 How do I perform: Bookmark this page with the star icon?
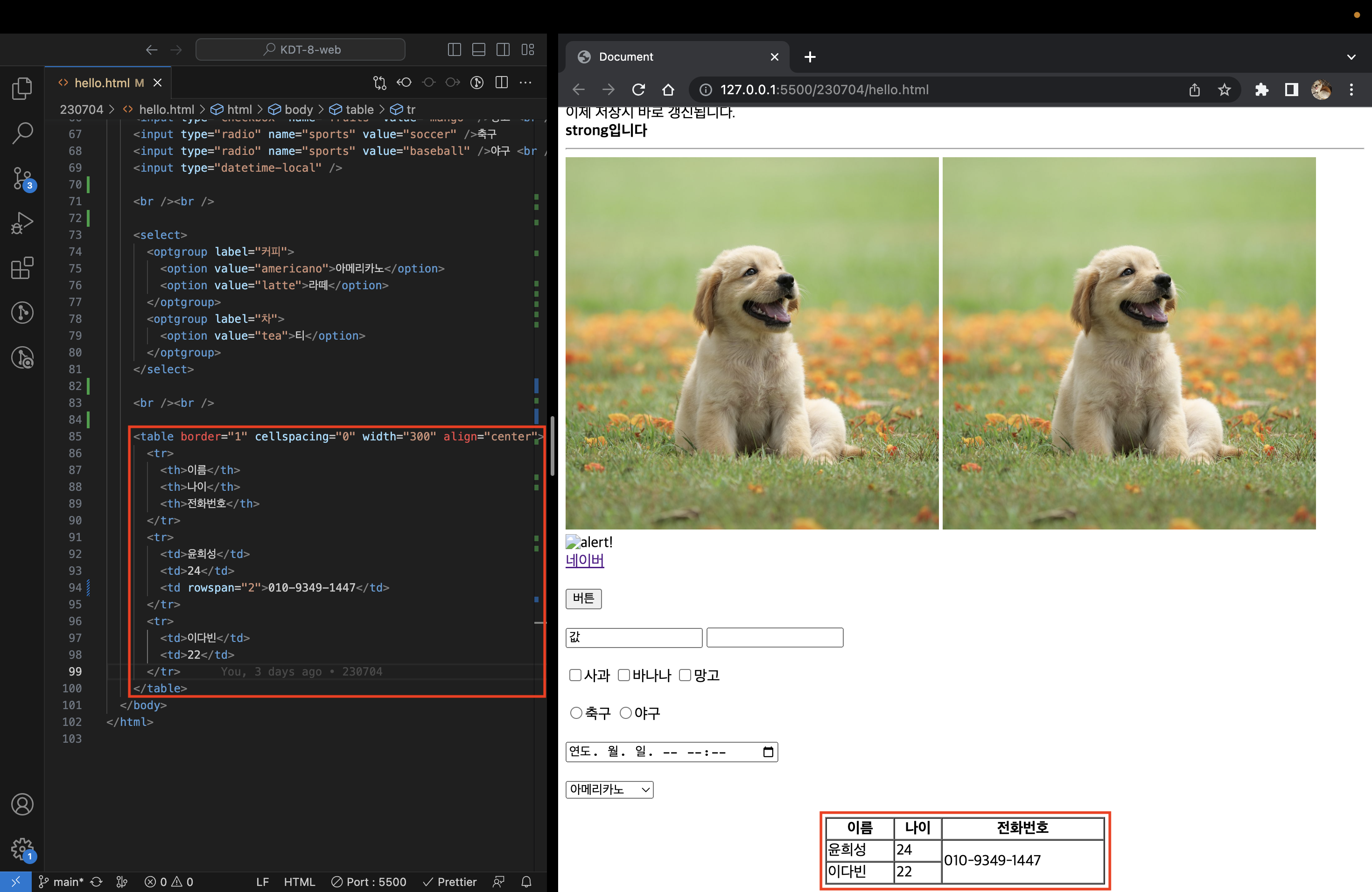(x=1224, y=89)
